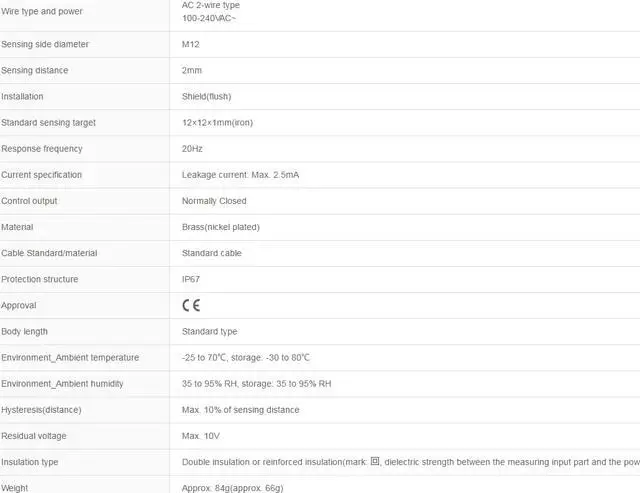Screen dimensions: 640x493
Task: Select the "Sensing distance" row label
Action: pos(36,71)
